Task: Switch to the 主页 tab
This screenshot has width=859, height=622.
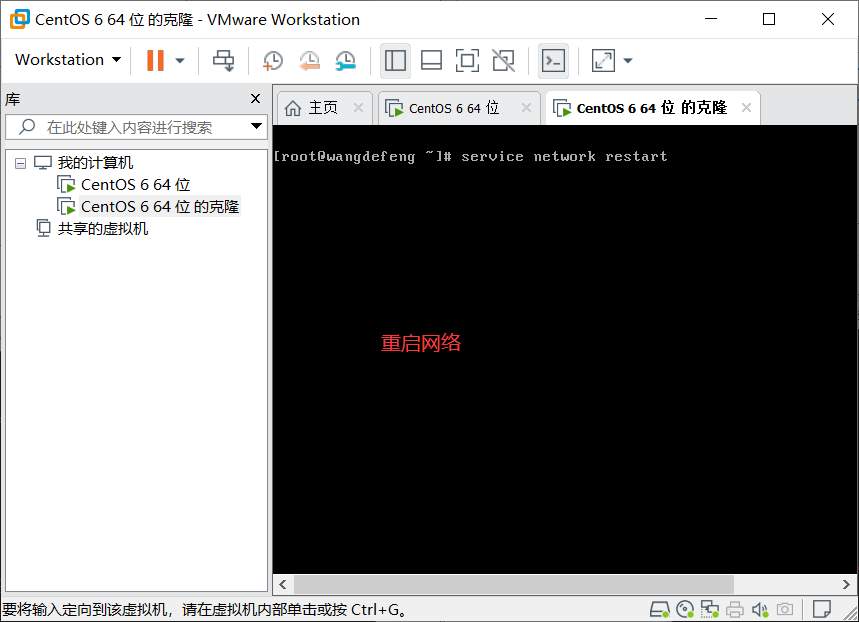Action: 320,107
